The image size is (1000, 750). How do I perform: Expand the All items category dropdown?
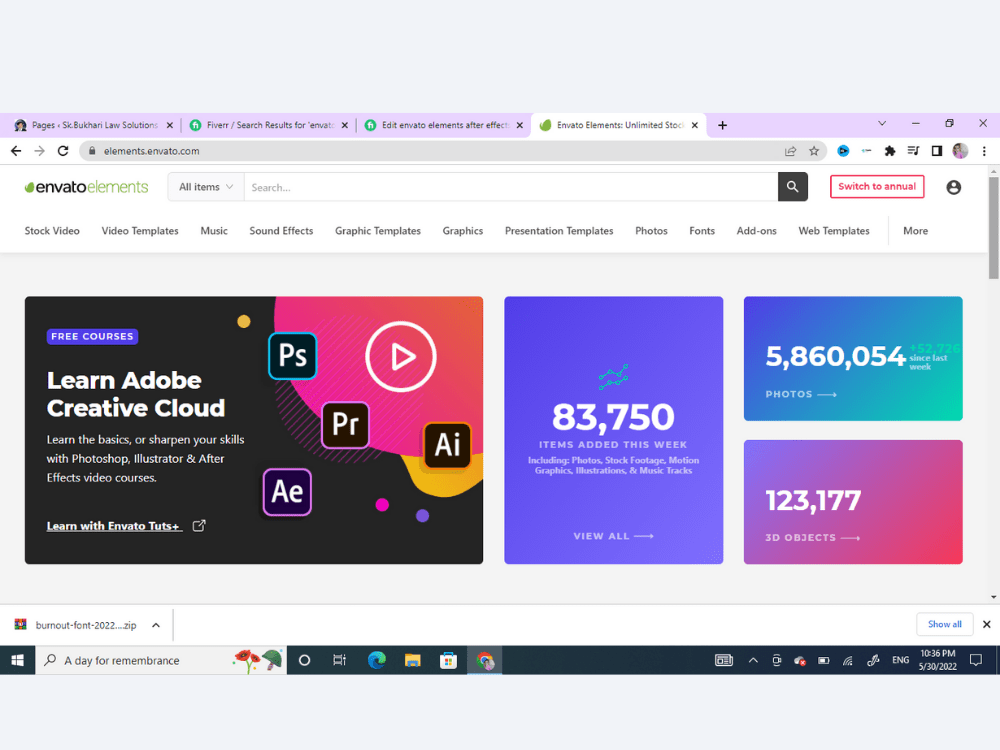tap(206, 187)
